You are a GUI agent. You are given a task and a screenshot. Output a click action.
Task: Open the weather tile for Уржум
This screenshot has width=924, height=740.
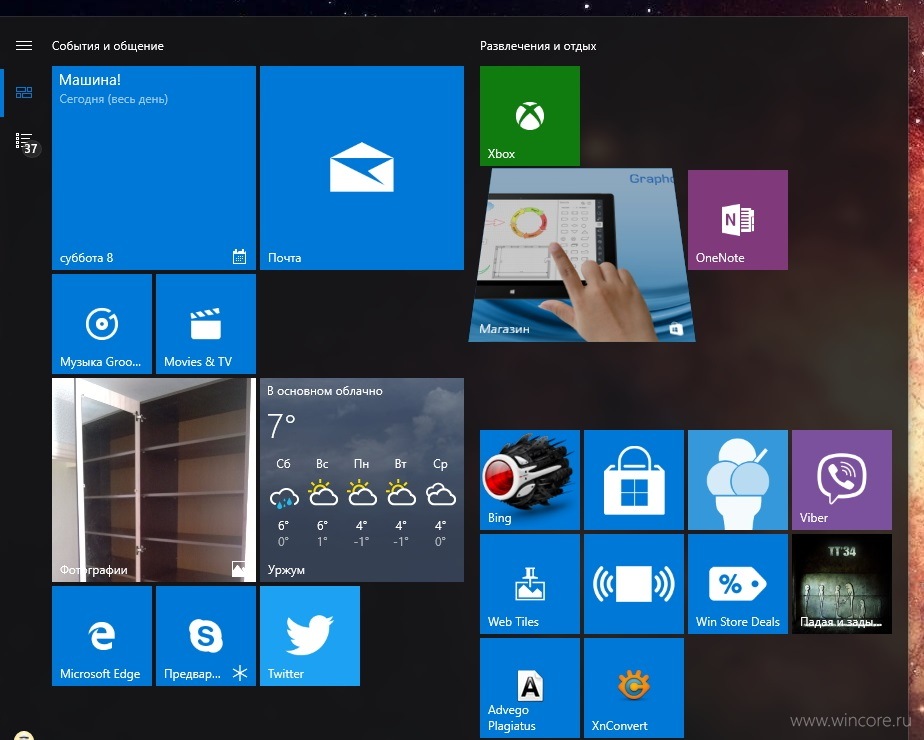pos(362,480)
